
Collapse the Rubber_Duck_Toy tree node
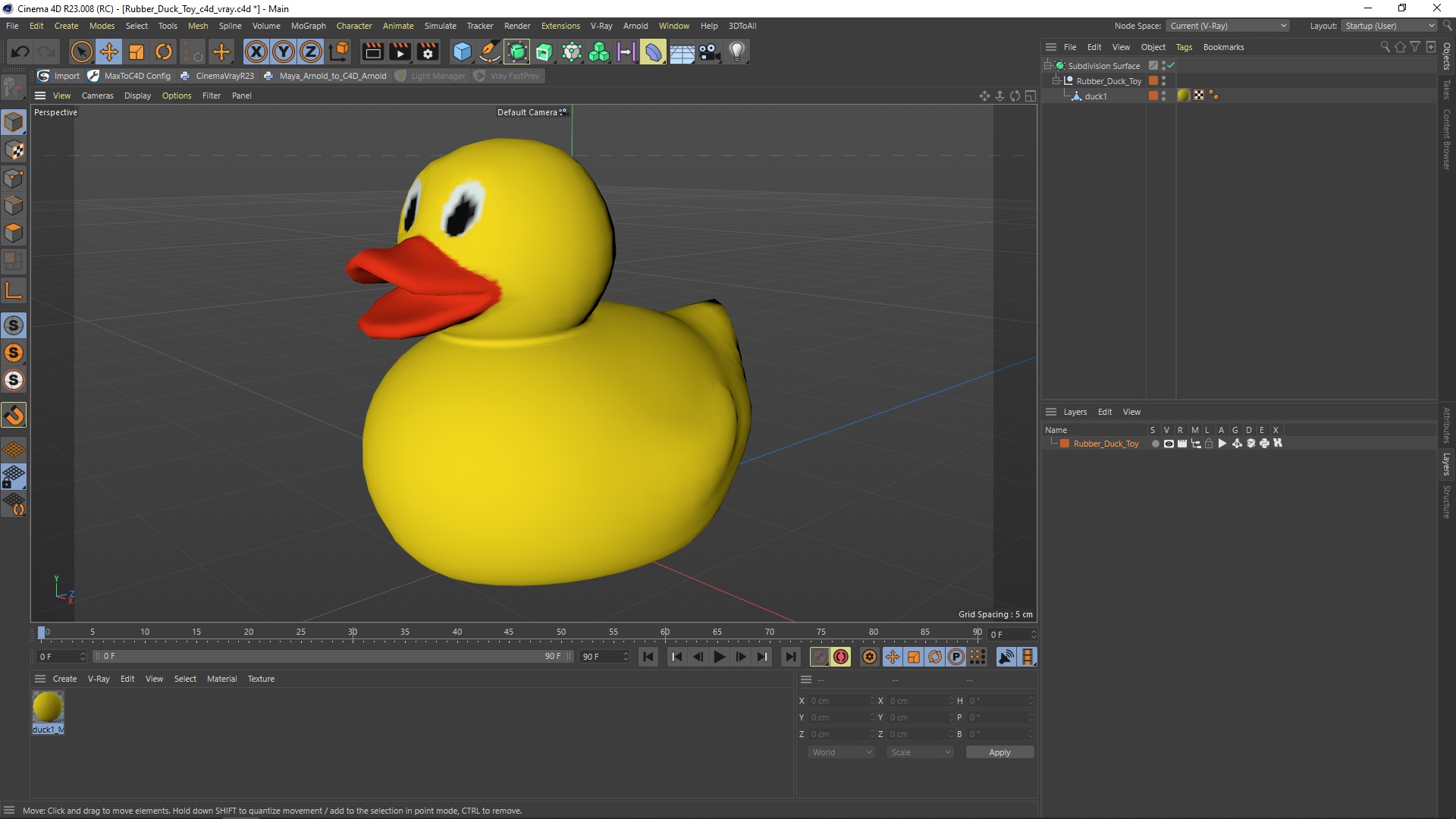[x=1056, y=80]
